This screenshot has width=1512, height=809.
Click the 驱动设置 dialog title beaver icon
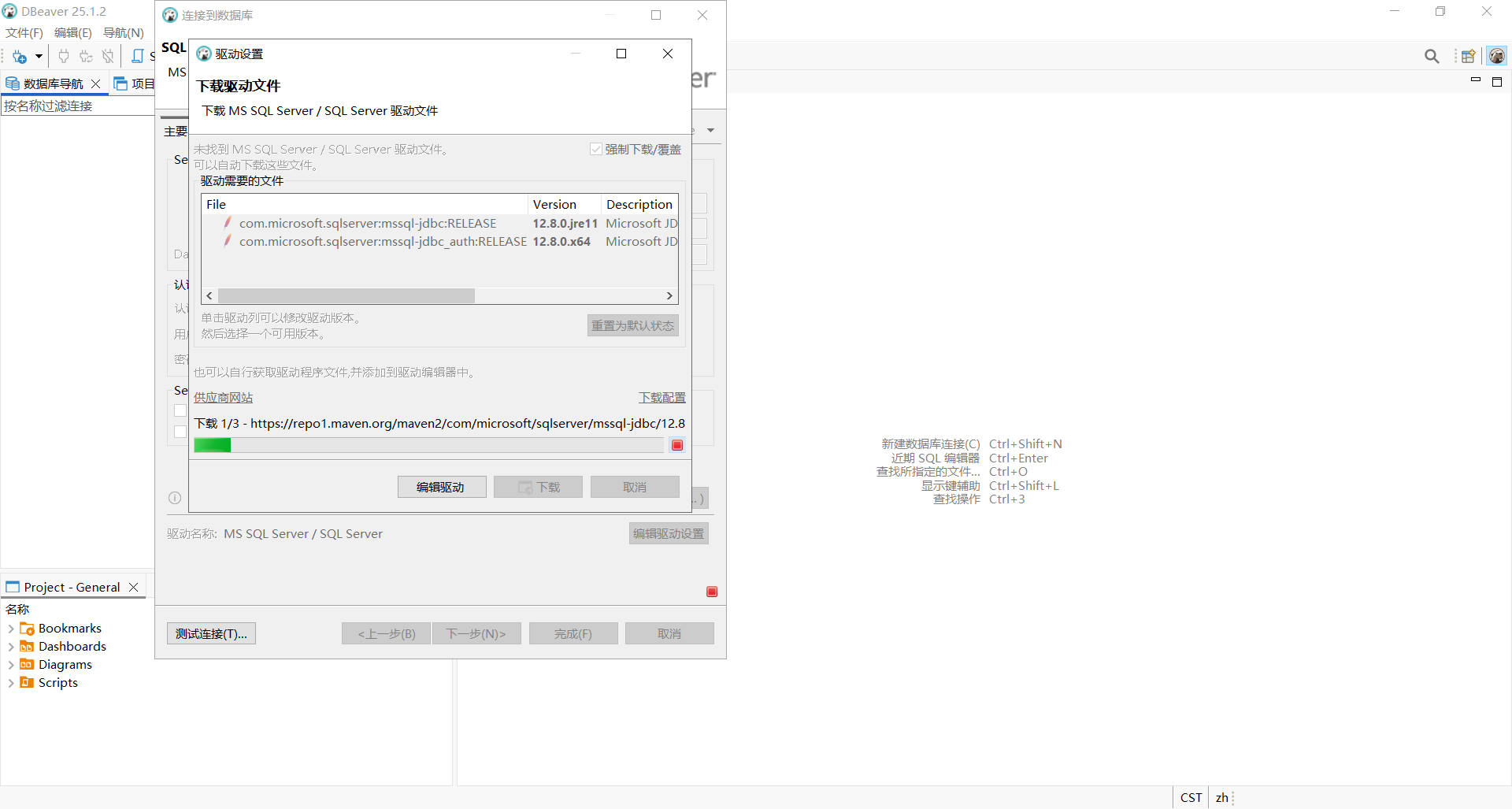point(204,54)
